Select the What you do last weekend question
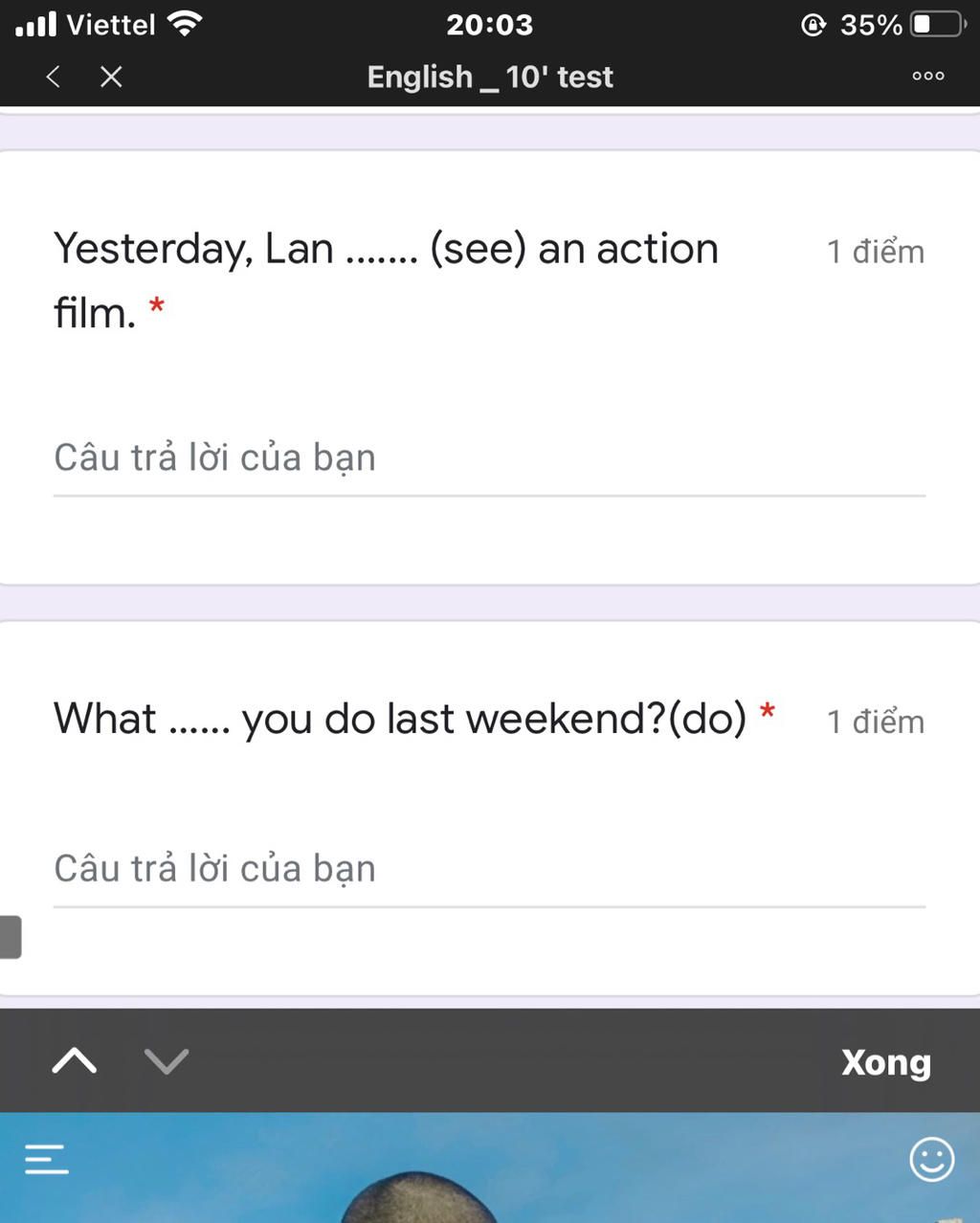Image resolution: width=980 pixels, height=1223 pixels. click(x=400, y=719)
